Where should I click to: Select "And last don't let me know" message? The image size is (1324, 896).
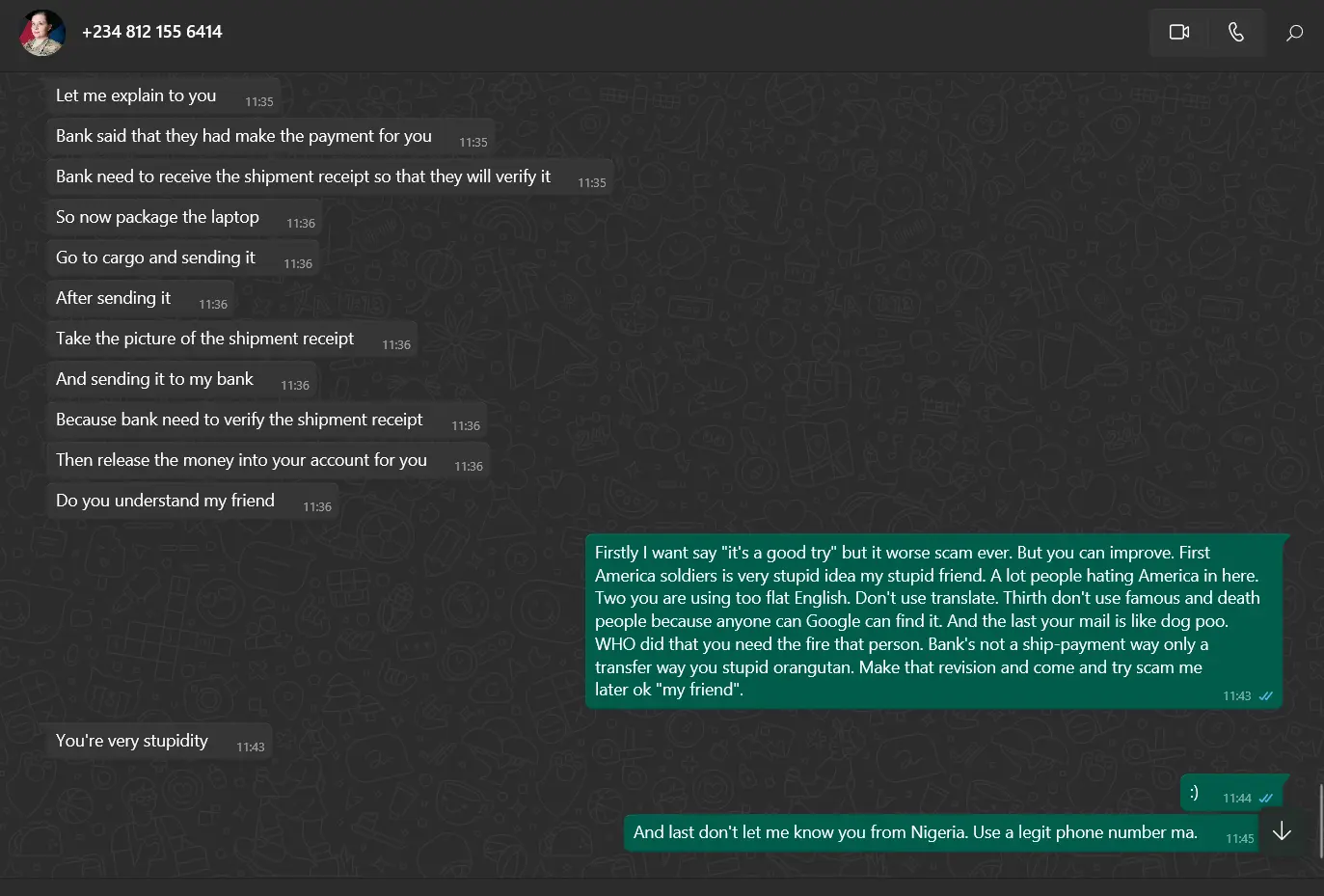click(x=941, y=833)
